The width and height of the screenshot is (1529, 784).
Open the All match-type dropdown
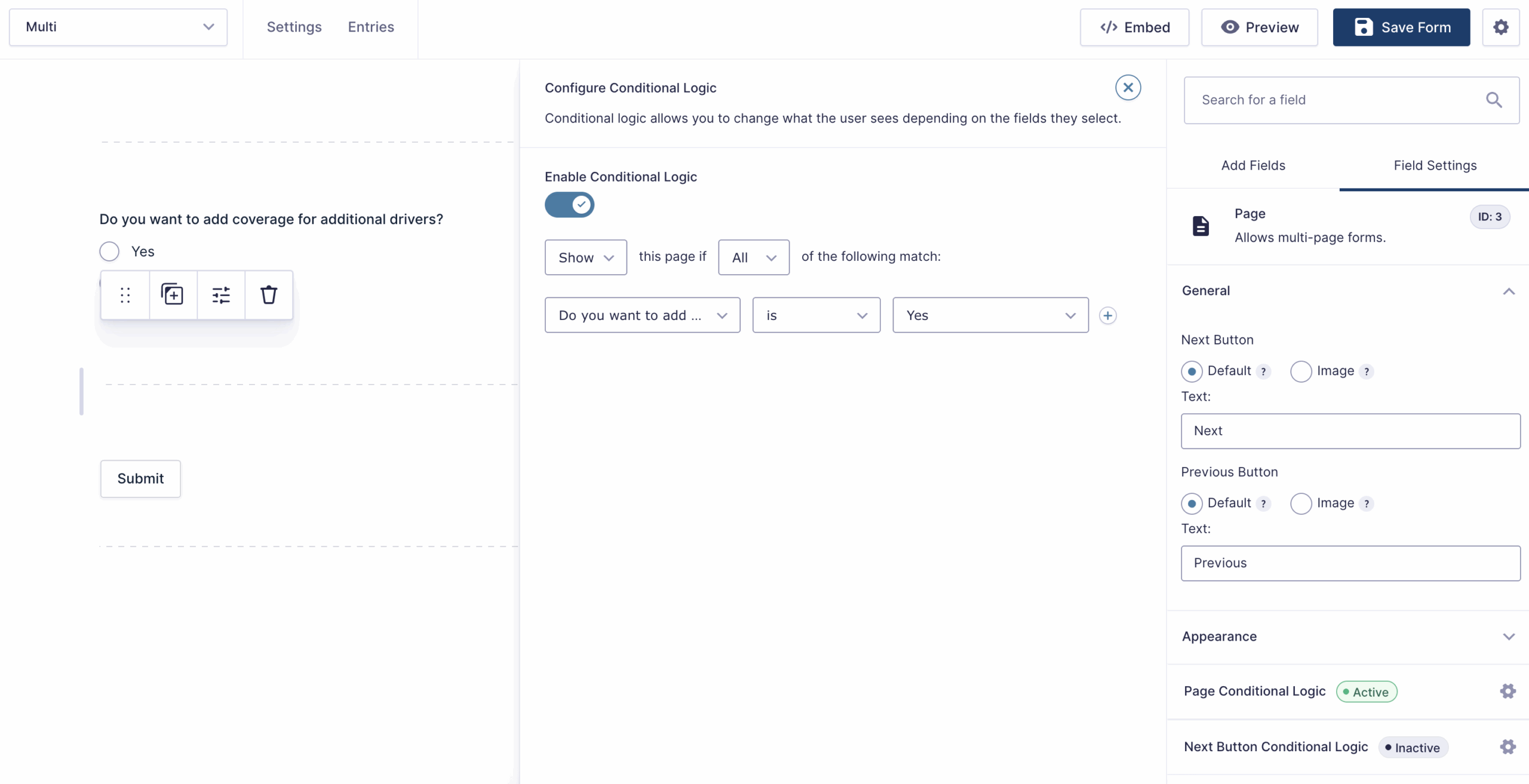pos(753,257)
